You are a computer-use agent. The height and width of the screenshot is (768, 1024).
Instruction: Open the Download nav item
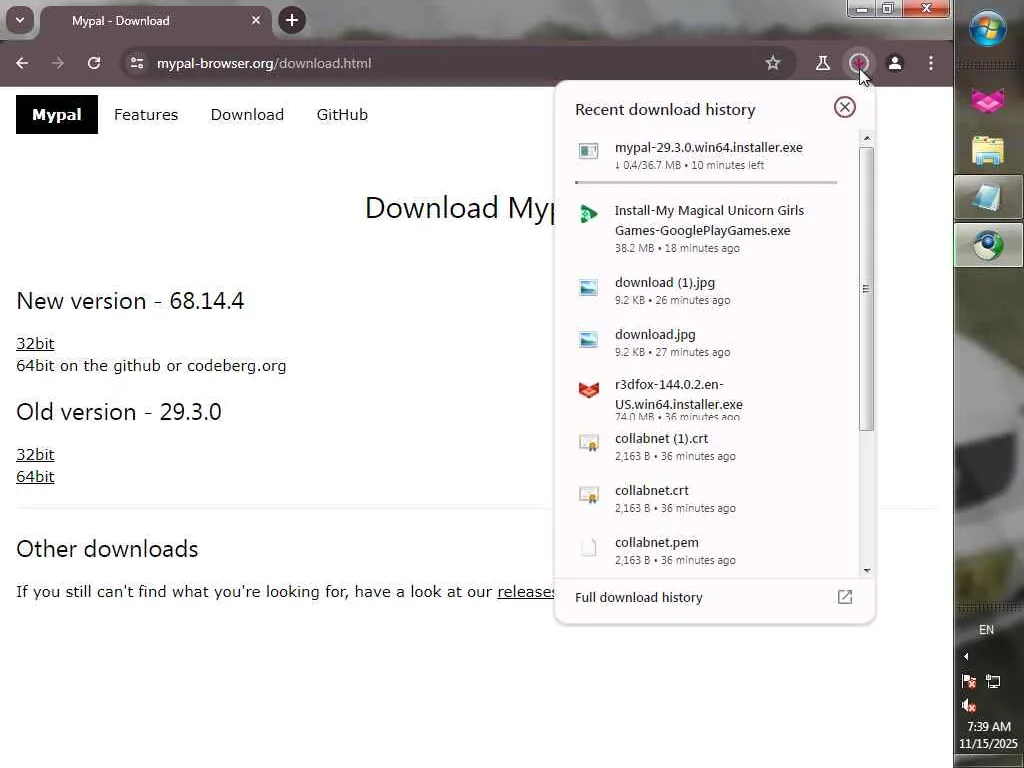coord(247,114)
